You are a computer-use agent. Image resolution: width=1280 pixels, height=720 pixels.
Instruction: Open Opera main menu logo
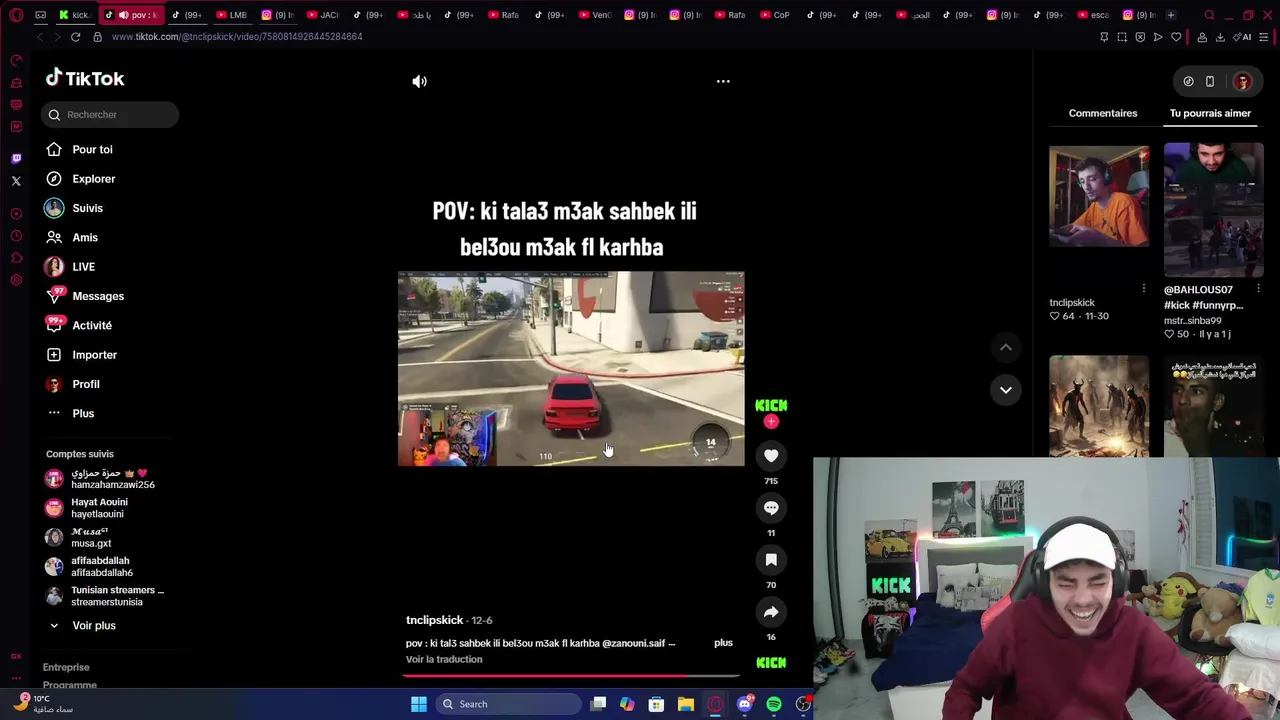[16, 15]
